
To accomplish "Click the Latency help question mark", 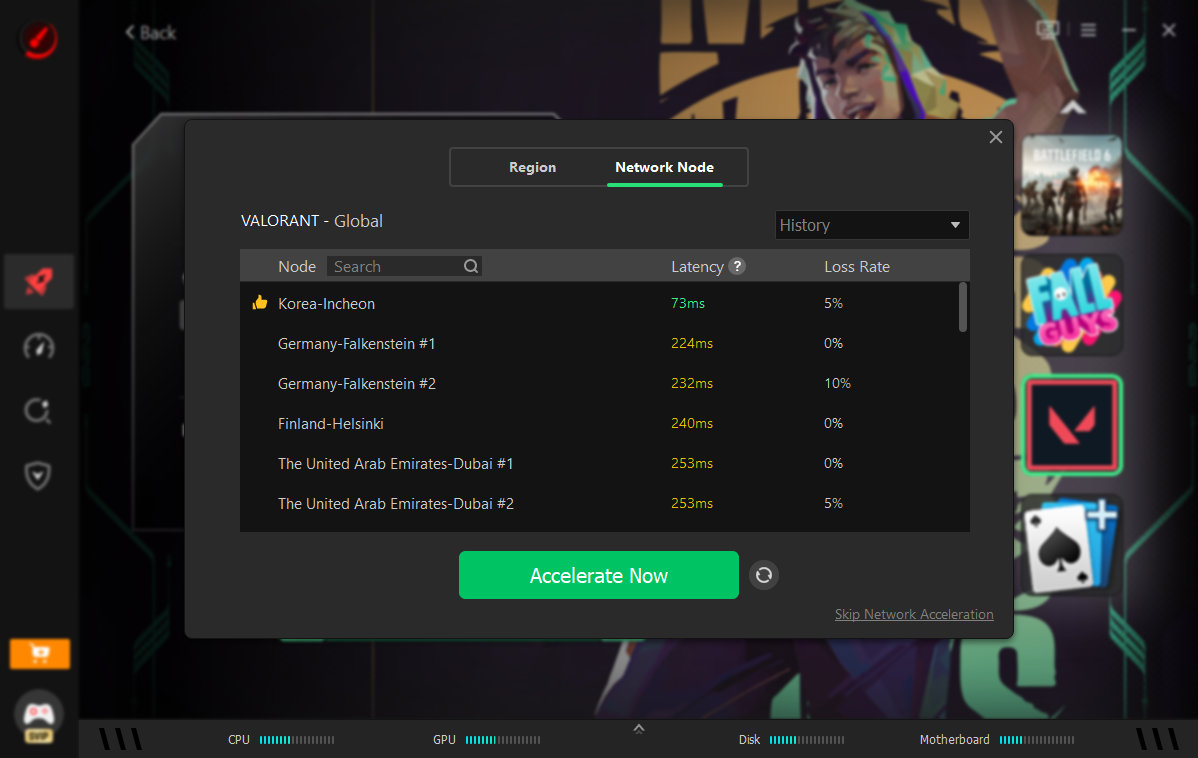I will point(737,266).
